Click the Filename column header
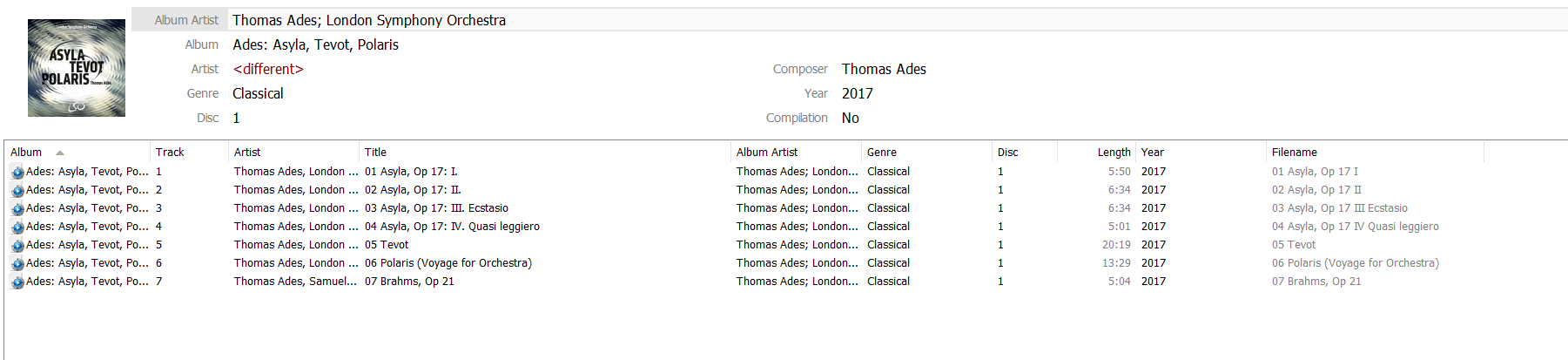Image resolution: width=1568 pixels, height=360 pixels. (1294, 153)
